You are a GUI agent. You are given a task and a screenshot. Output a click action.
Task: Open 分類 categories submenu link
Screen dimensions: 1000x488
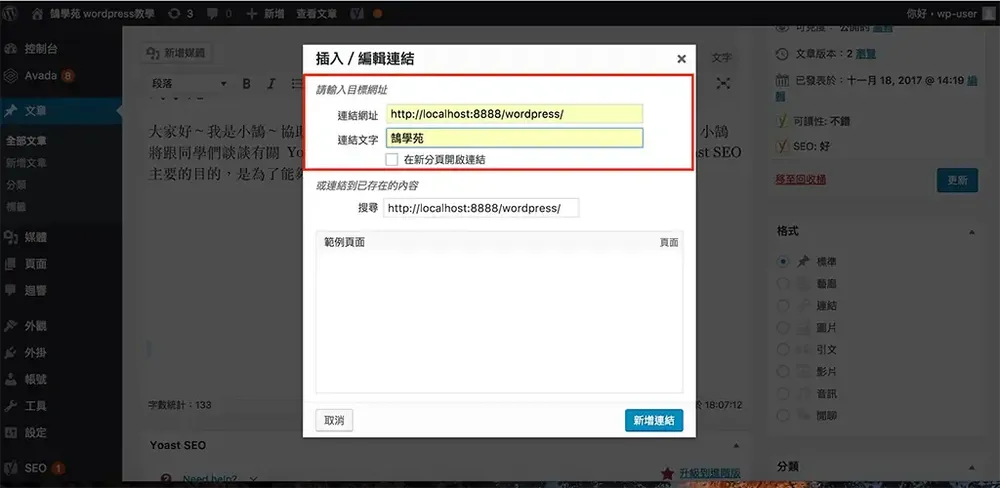16,185
